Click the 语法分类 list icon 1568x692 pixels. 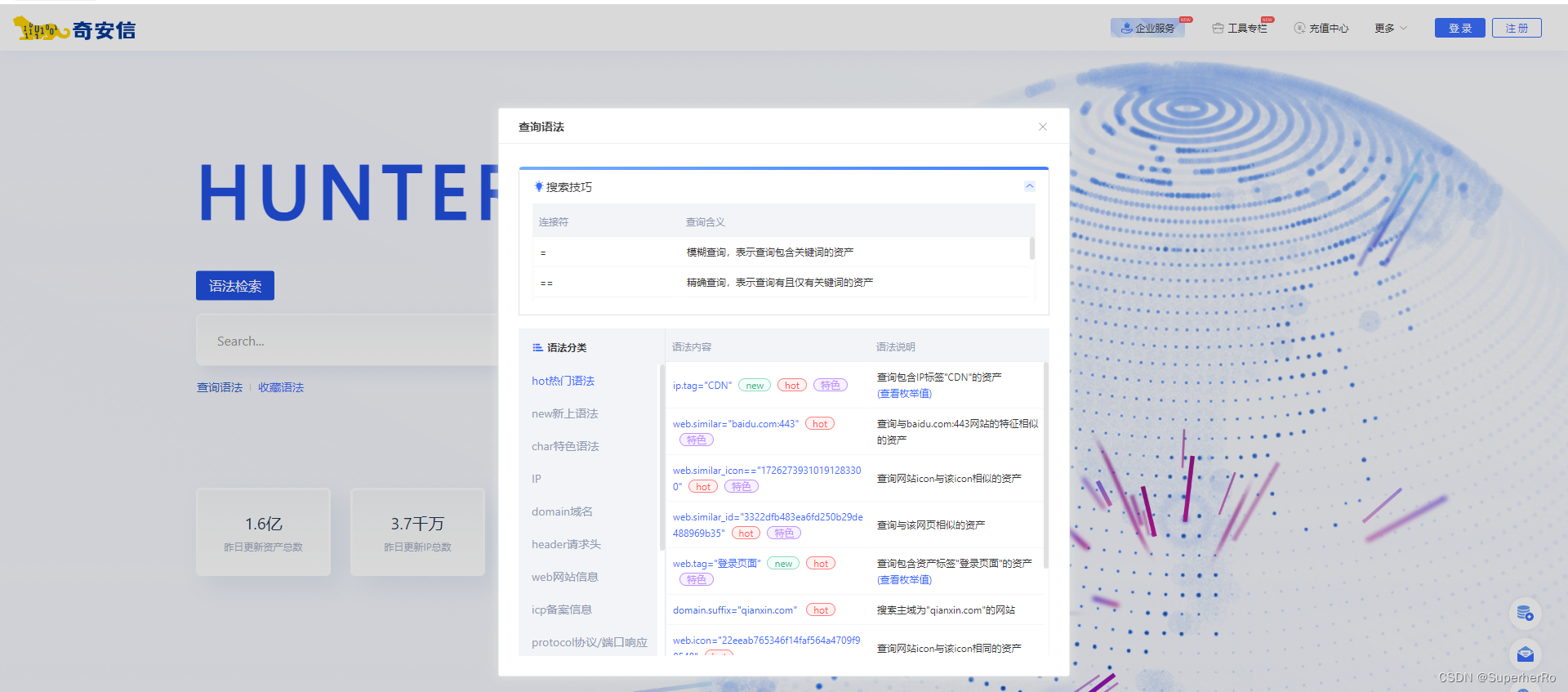point(537,347)
